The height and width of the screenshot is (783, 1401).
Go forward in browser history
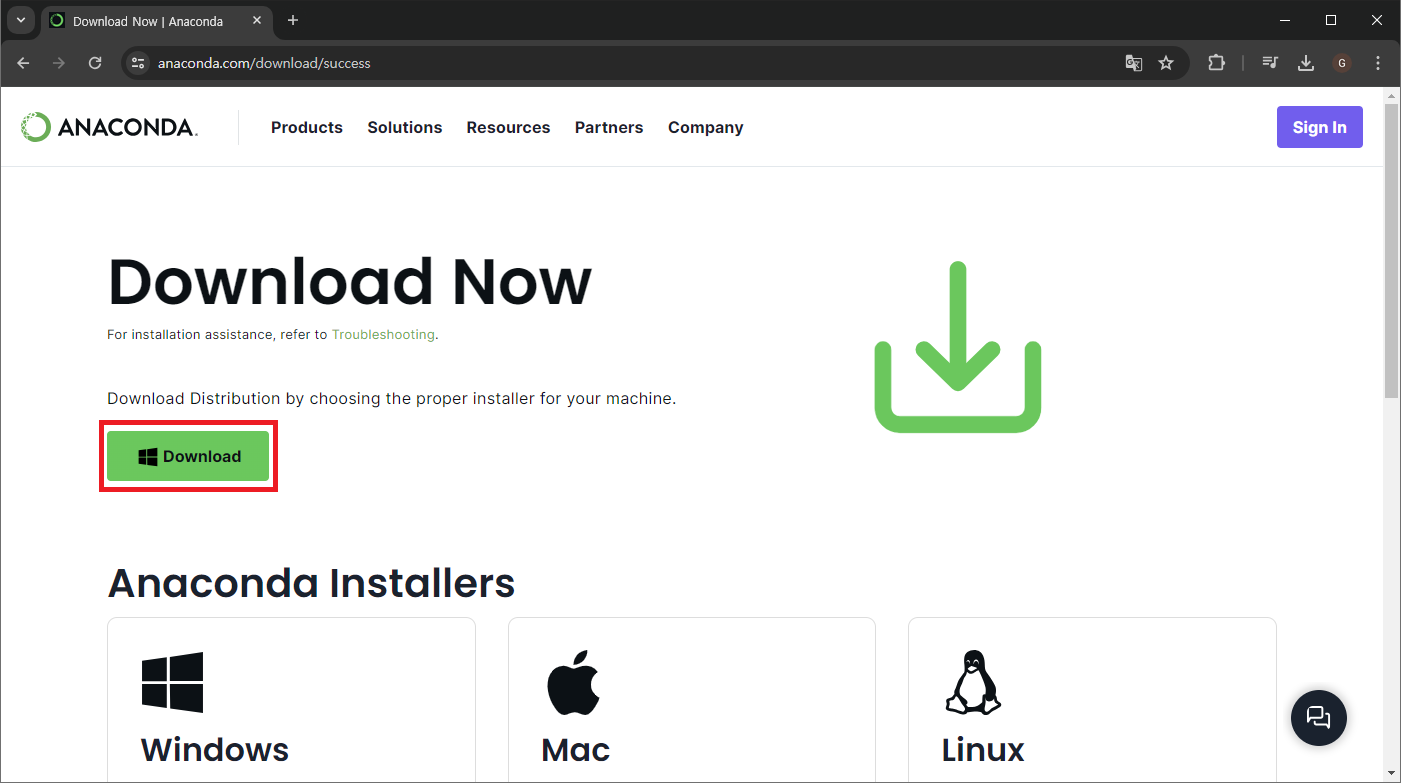(x=59, y=63)
